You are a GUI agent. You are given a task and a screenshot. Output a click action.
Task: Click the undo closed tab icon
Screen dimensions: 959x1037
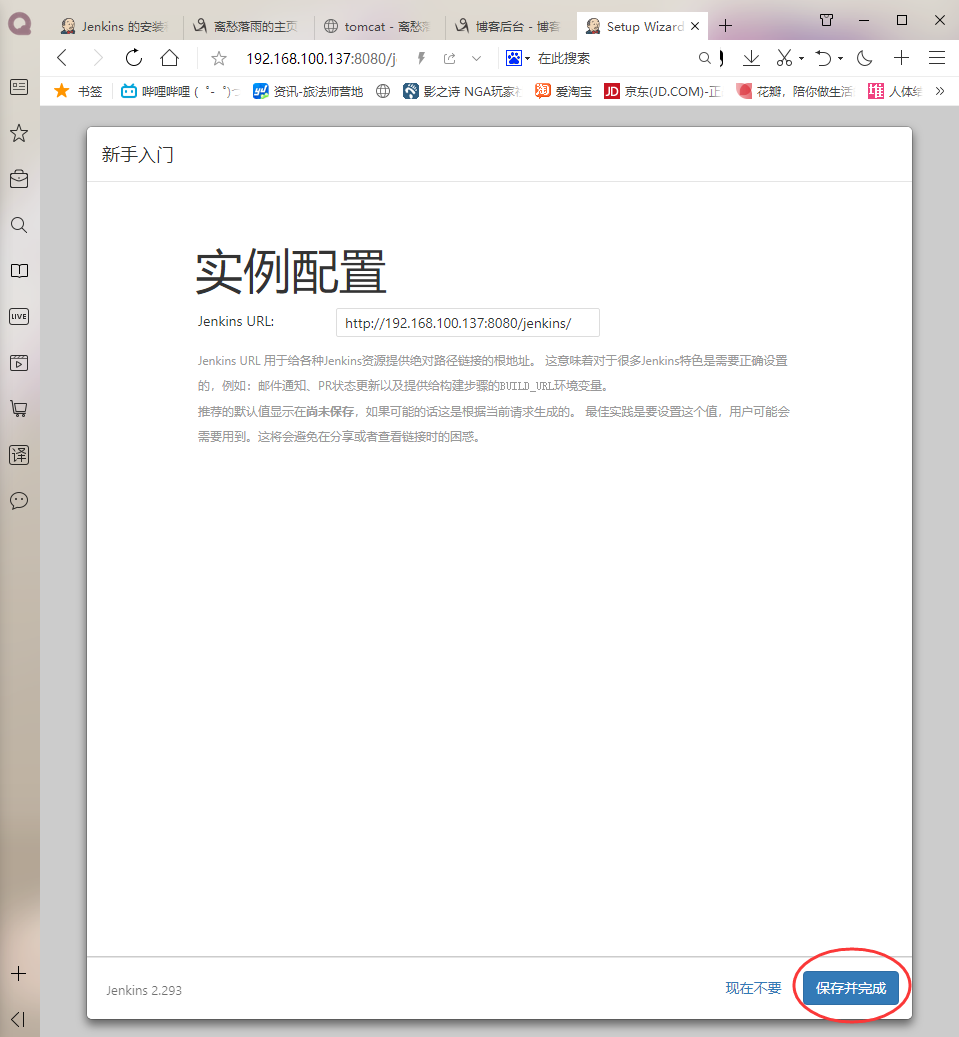[823, 58]
